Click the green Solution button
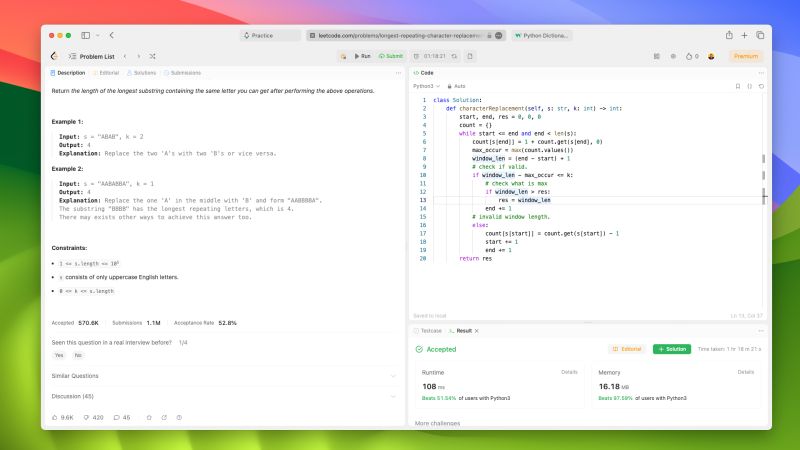 point(671,349)
